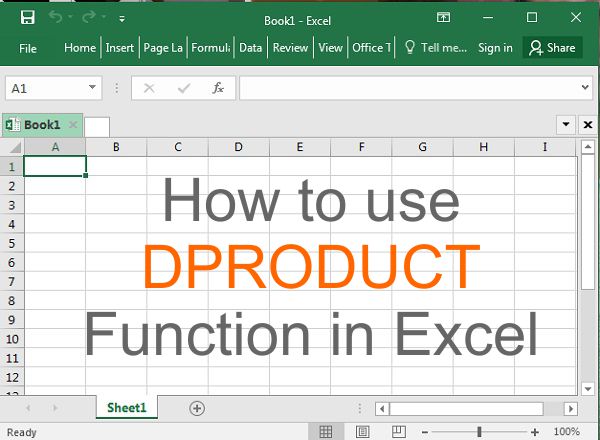
Task: Close the Book1 document tab
Action: click(73, 125)
